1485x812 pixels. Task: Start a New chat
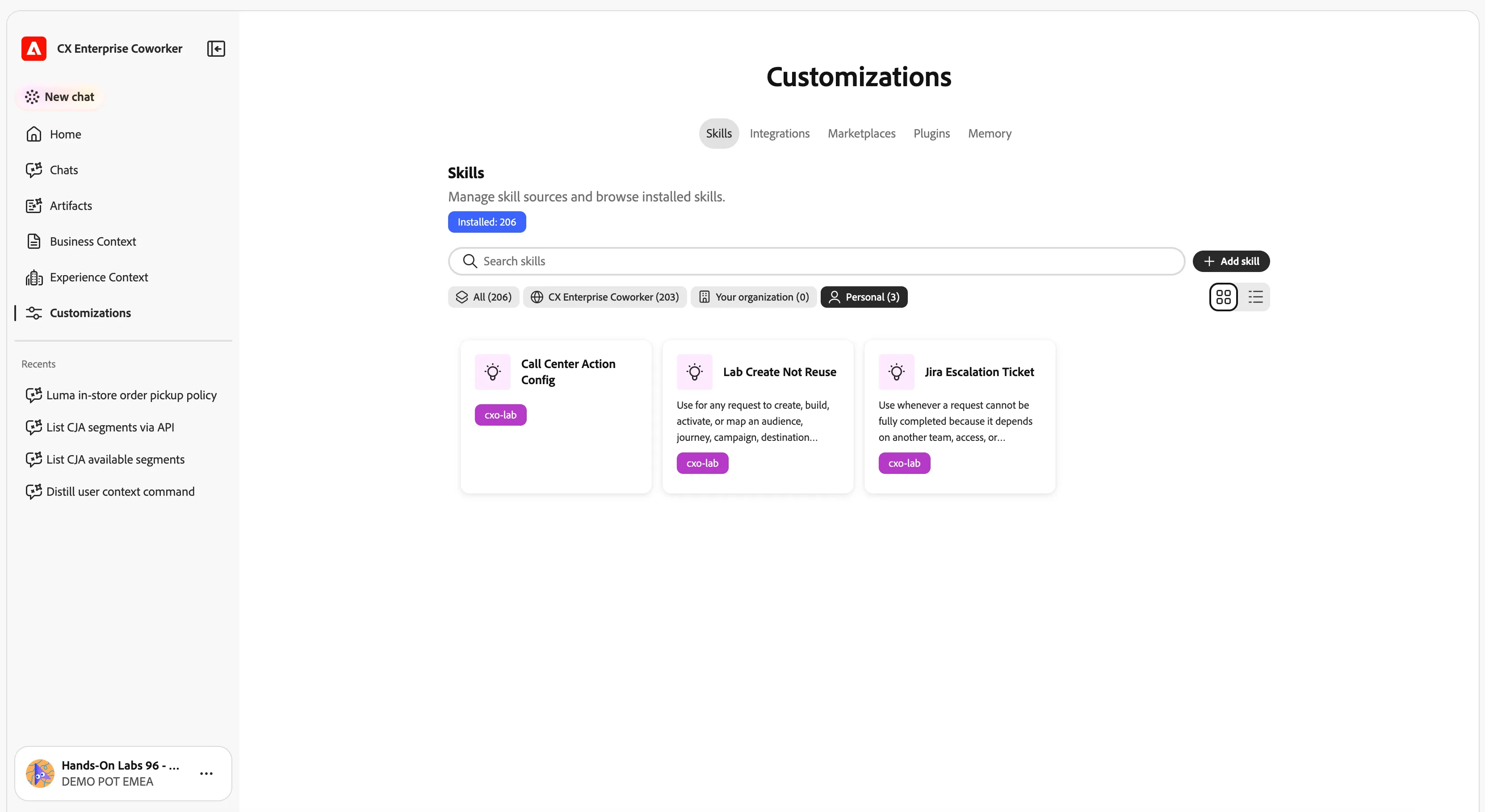(x=60, y=97)
